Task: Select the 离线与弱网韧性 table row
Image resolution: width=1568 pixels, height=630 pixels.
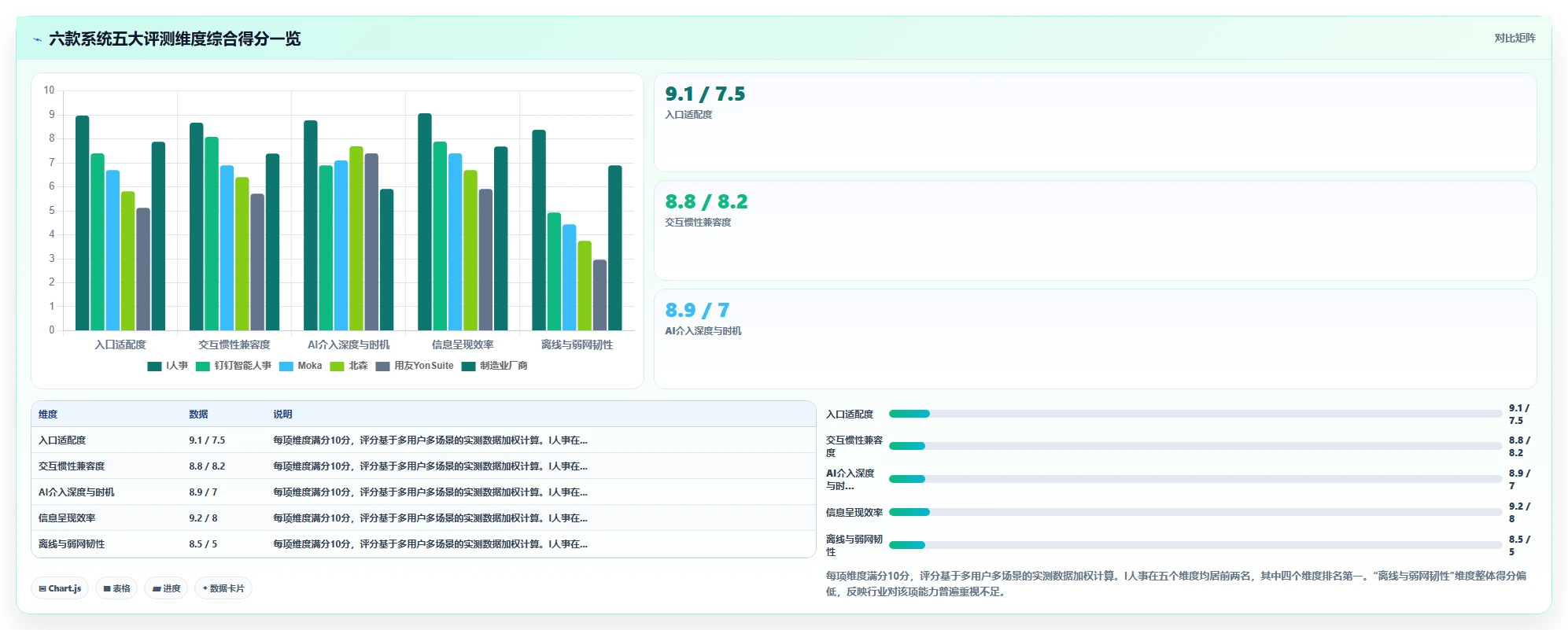Action: (x=423, y=544)
